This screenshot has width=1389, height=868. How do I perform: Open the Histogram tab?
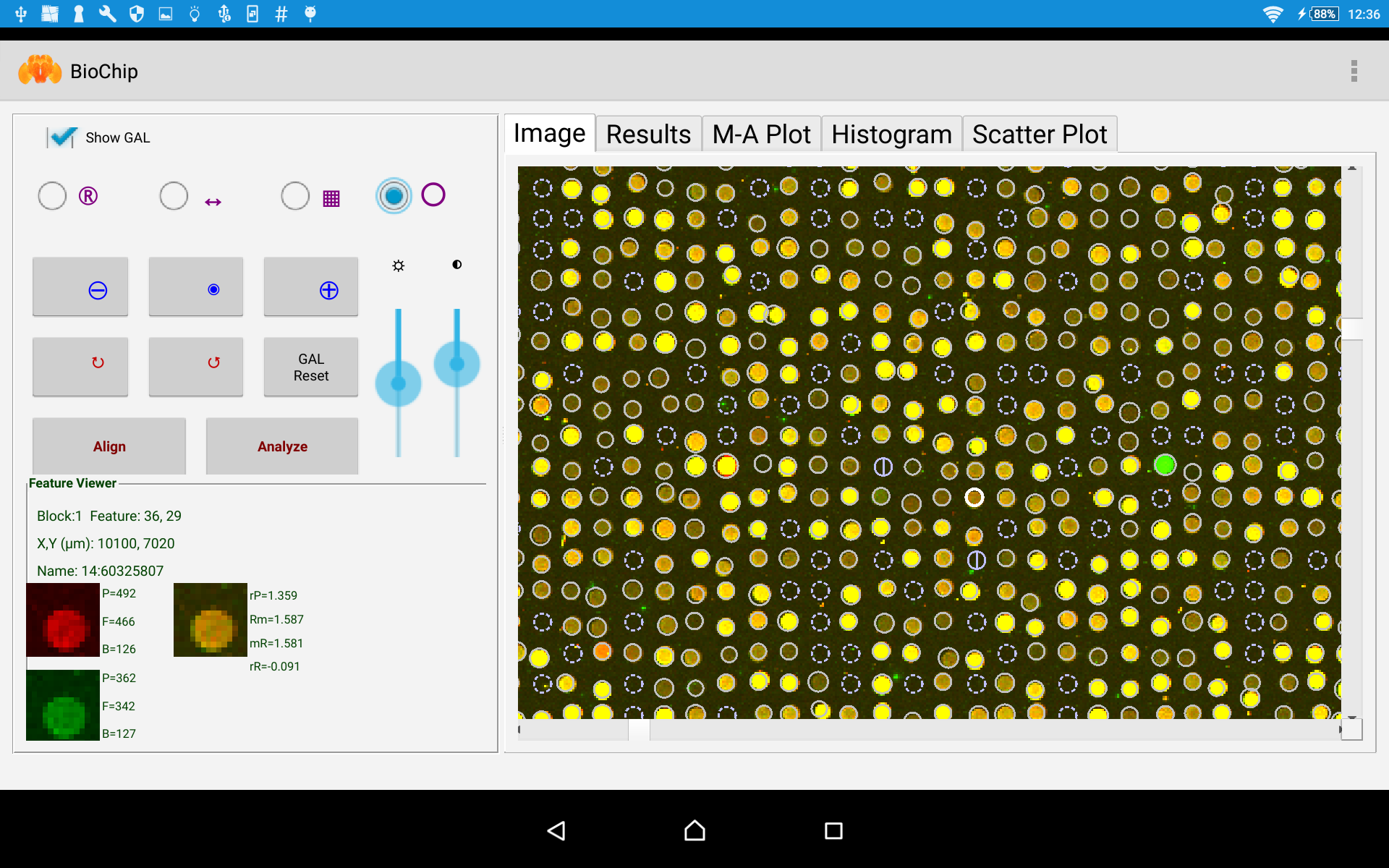tap(891, 135)
